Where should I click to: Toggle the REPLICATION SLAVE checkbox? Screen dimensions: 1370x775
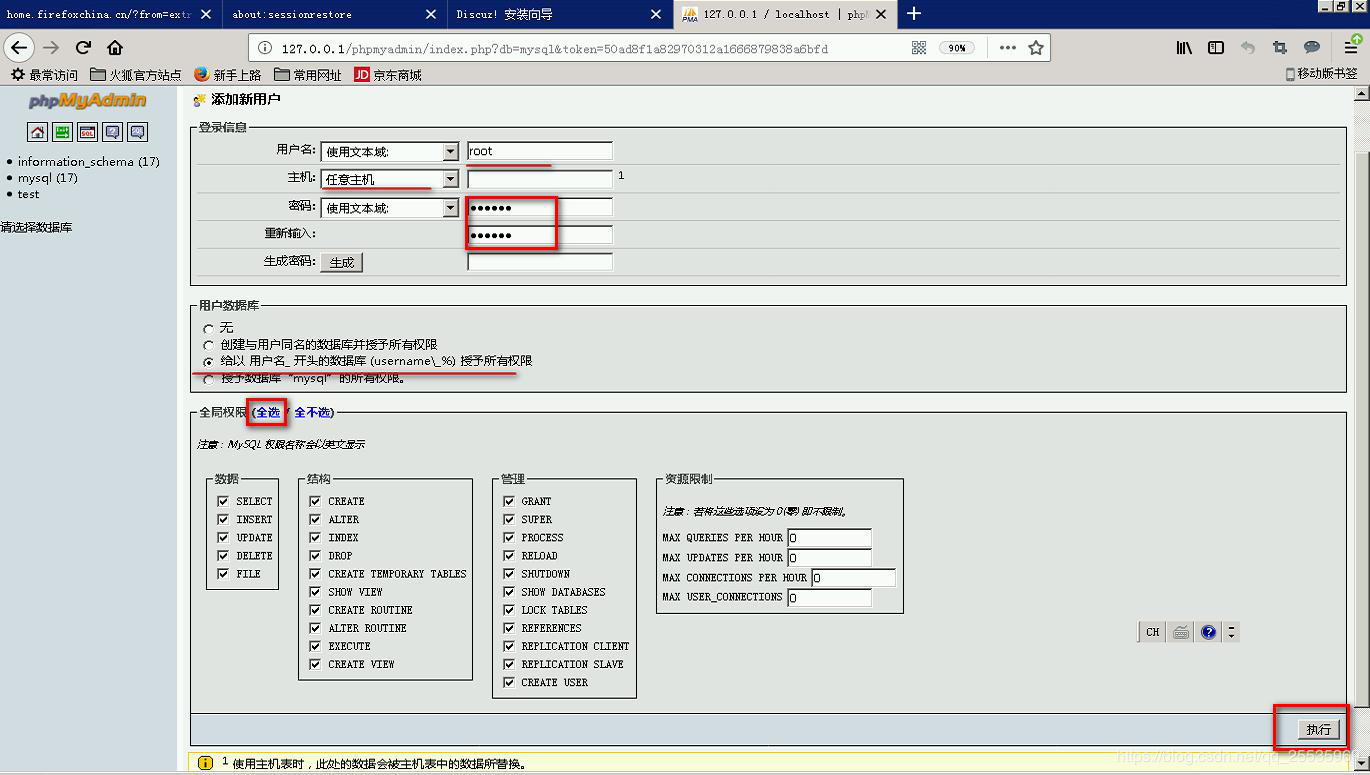coord(508,664)
